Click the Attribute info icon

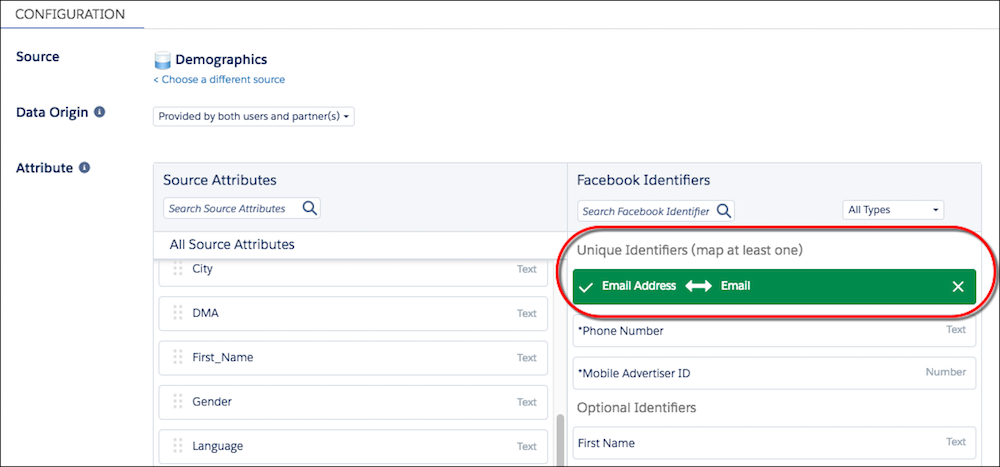84,168
